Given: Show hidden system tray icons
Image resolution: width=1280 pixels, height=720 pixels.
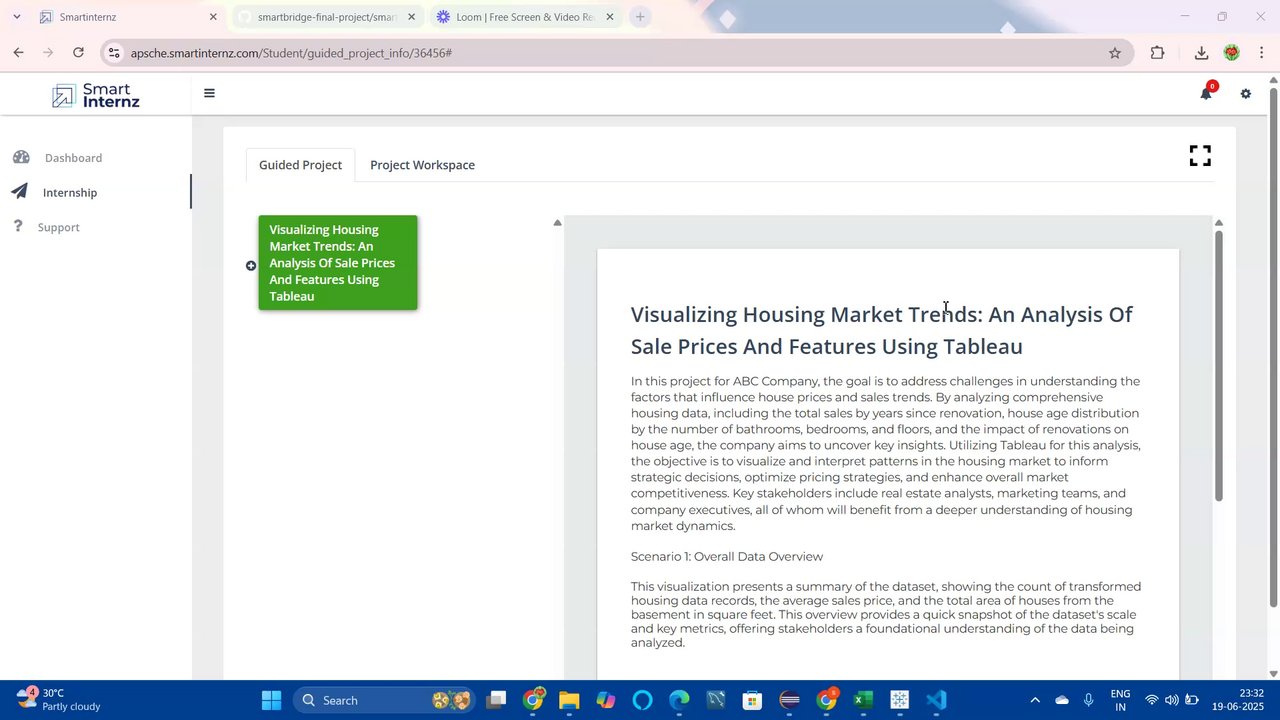Looking at the screenshot, I should (1035, 700).
